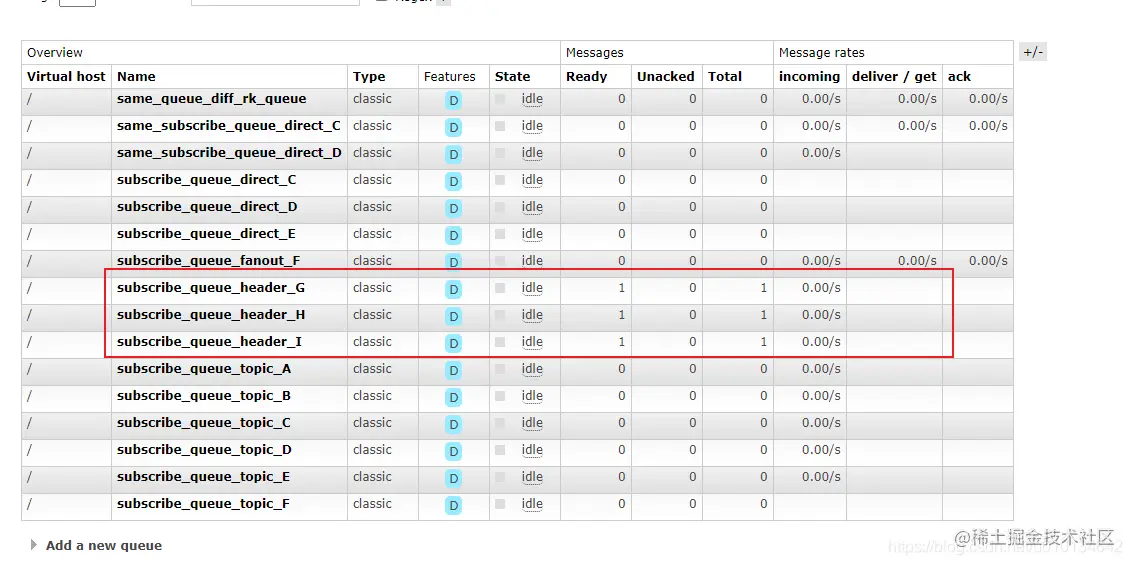This screenshot has height=565, width=1132.
Task: Click the D durable badge for same_subscribe_queue_direct_C
Action: [453, 128]
